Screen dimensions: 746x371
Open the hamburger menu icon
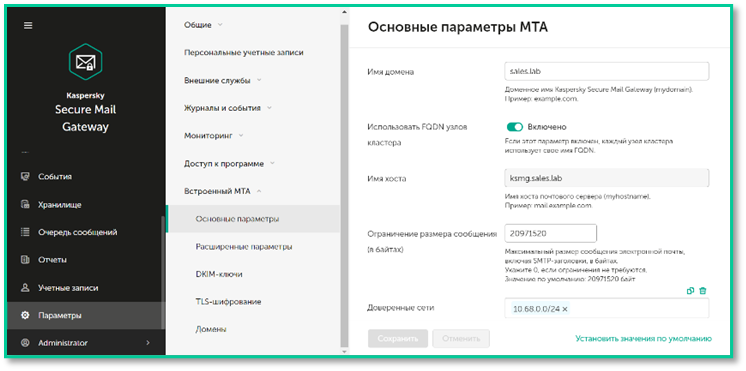coord(28,26)
